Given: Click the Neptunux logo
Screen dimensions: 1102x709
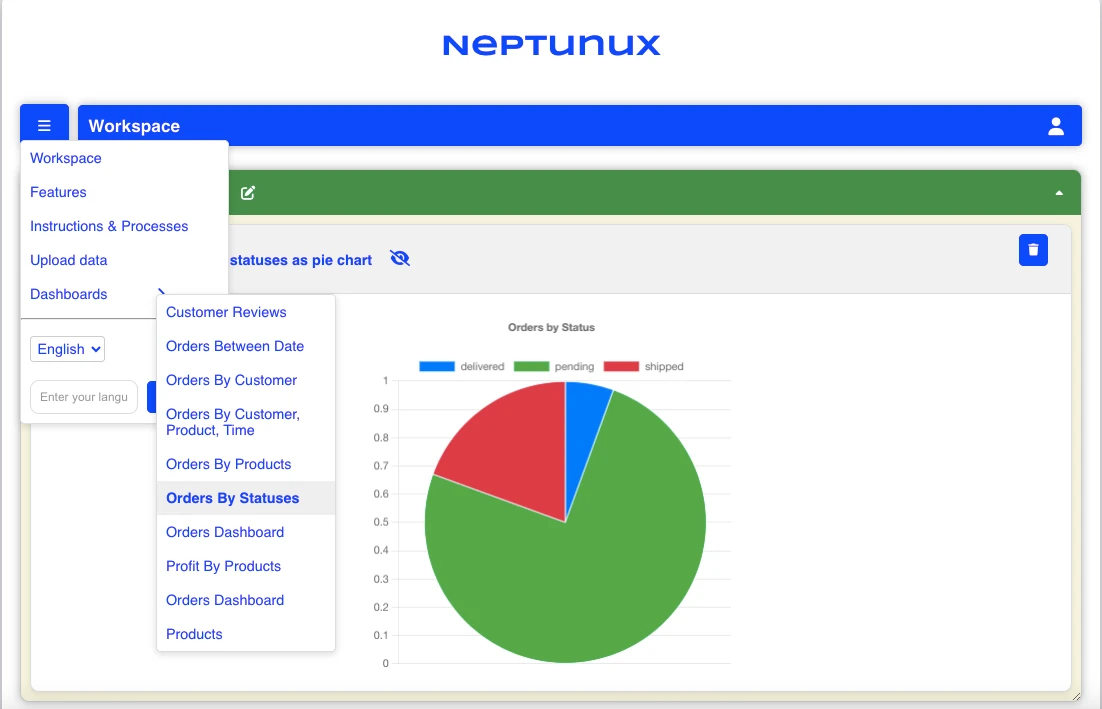Looking at the screenshot, I should 551,45.
